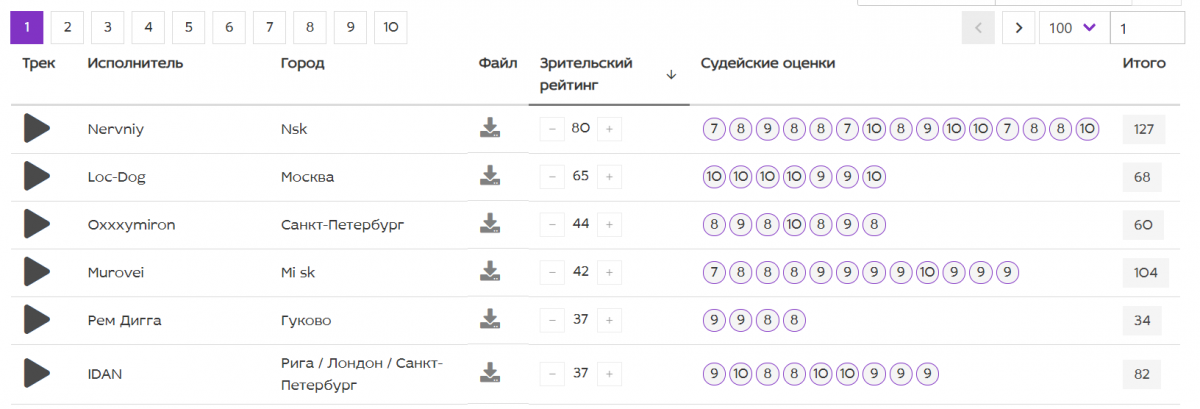This screenshot has width=1200, height=409.
Task: Sort by Зрительский рейтинг arrow
Action: tap(671, 74)
